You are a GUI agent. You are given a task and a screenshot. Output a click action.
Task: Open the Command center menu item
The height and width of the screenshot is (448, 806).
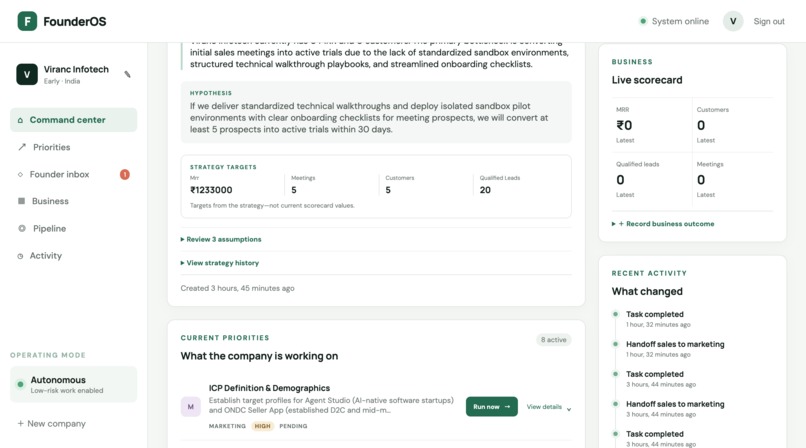[74, 120]
